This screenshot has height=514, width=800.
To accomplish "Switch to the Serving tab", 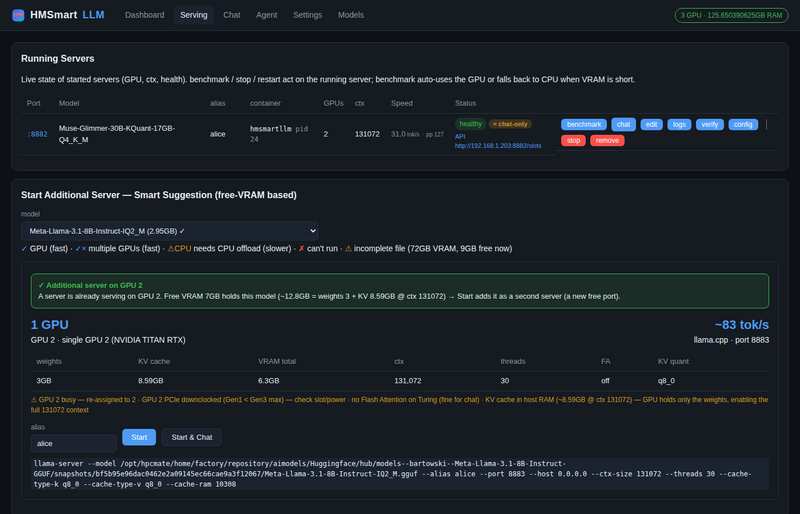I will coord(193,15).
